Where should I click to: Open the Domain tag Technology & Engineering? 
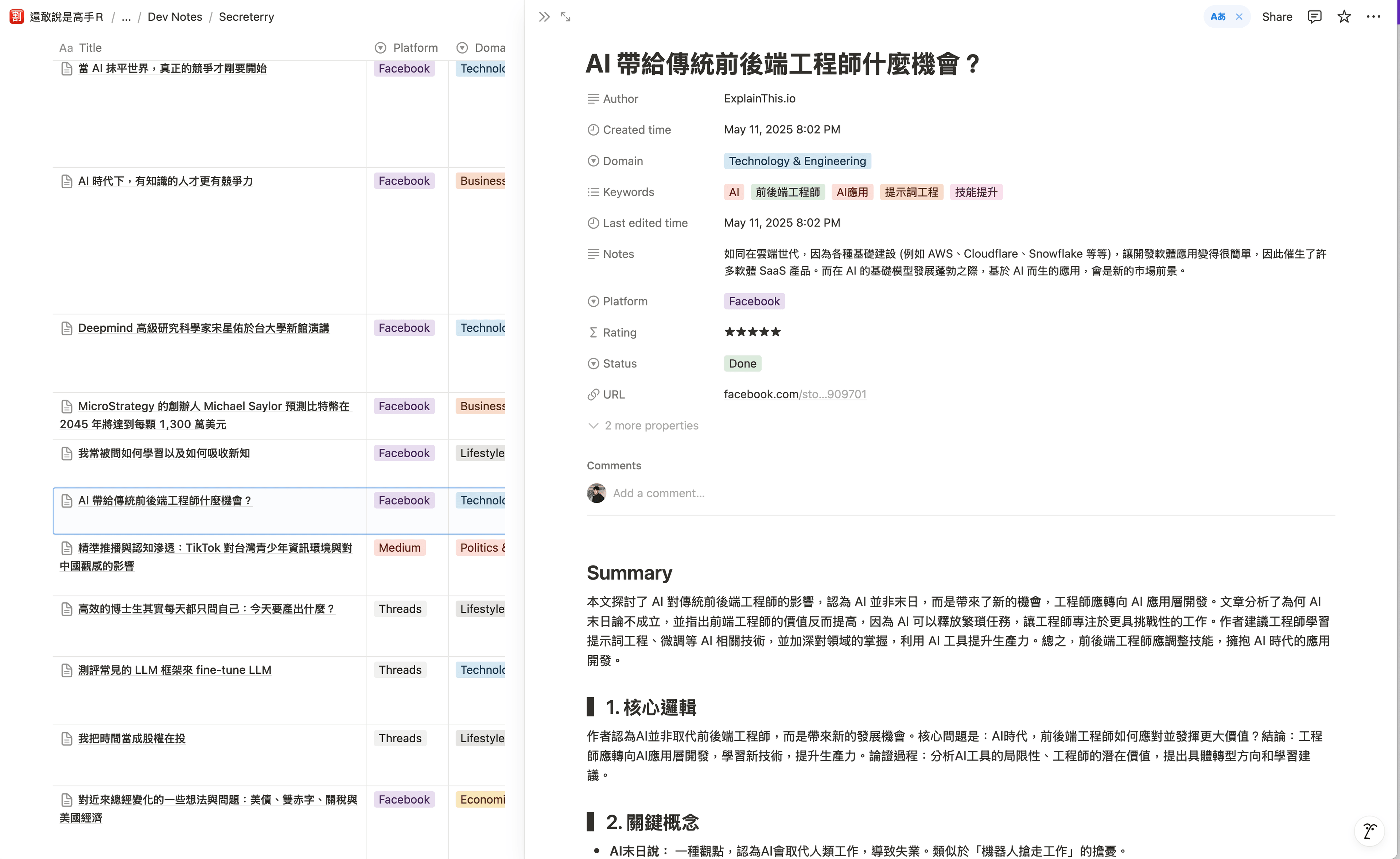(x=797, y=161)
